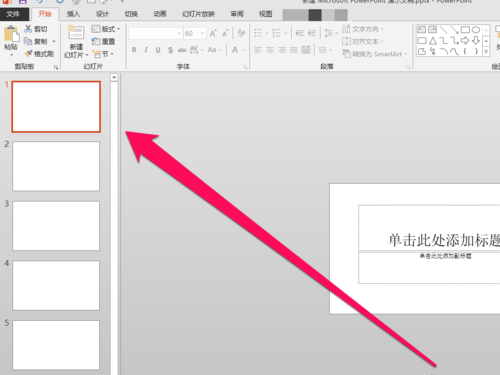Click the font color A button
The image size is (500, 375).
coord(235,50)
